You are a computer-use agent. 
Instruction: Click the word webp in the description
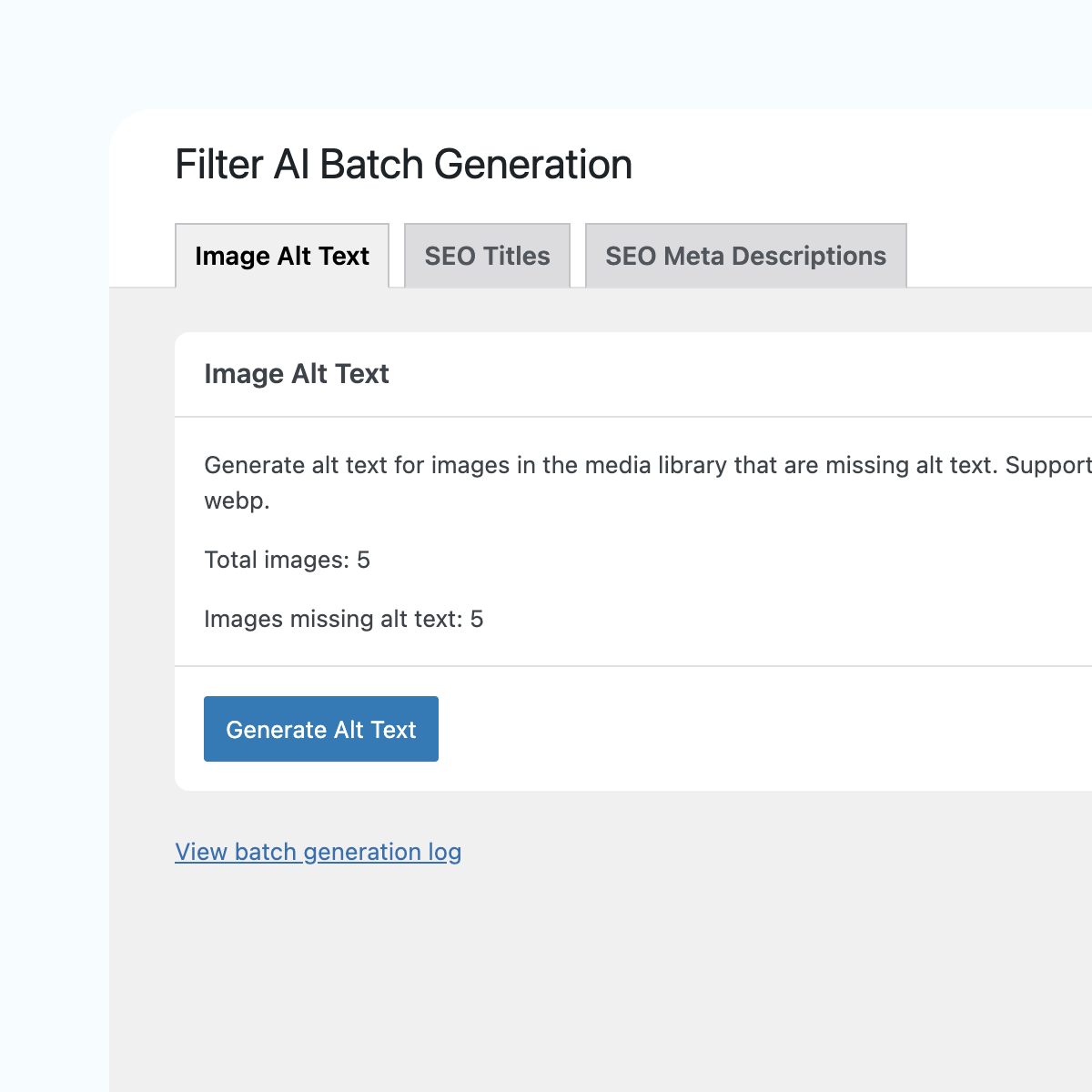[x=236, y=500]
